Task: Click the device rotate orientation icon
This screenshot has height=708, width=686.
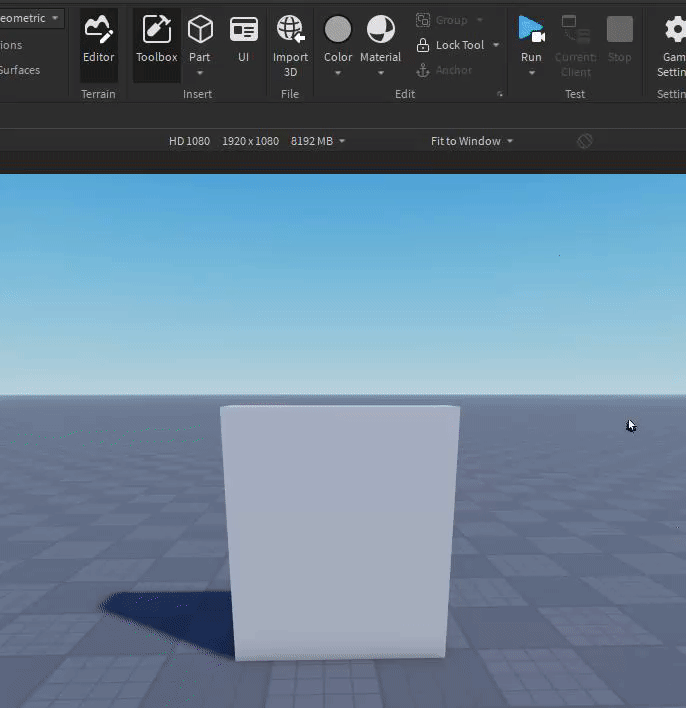Action: pos(585,141)
